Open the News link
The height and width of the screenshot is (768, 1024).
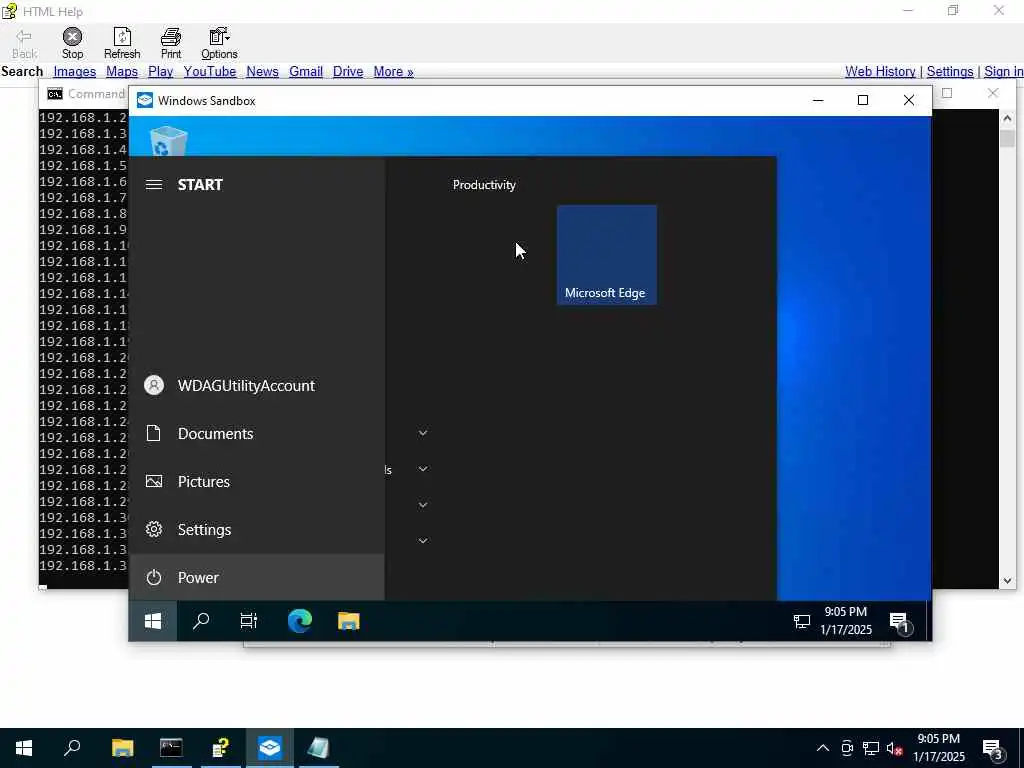[x=263, y=71]
